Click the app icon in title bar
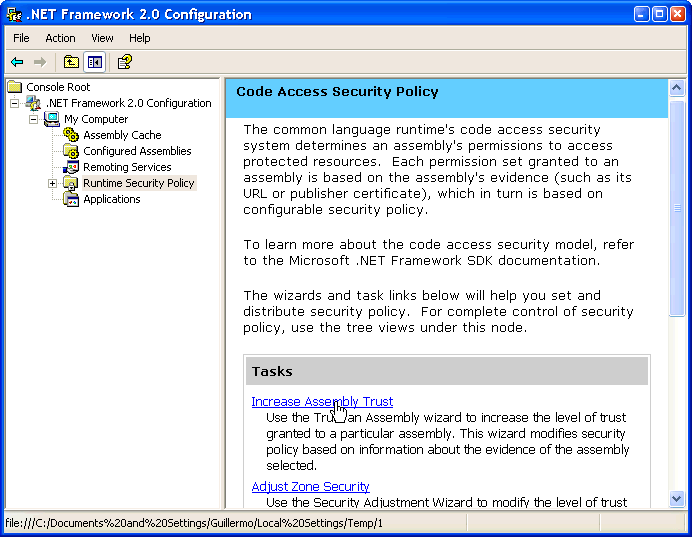This screenshot has height=537, width=692. [15, 14]
